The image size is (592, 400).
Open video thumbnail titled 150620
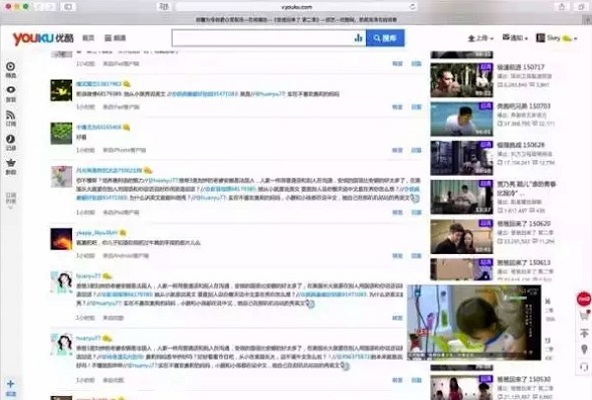click(x=462, y=236)
